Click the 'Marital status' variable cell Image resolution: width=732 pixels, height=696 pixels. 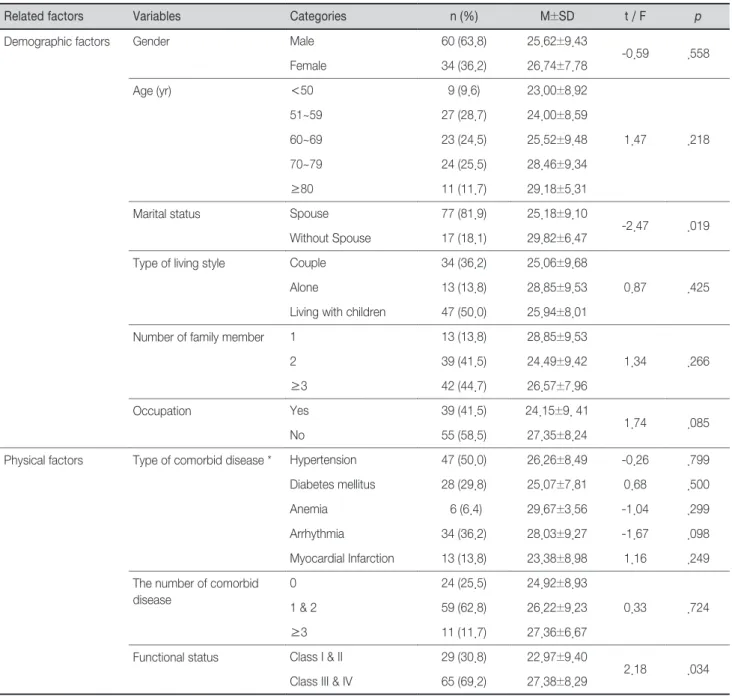pyautogui.click(x=166, y=214)
